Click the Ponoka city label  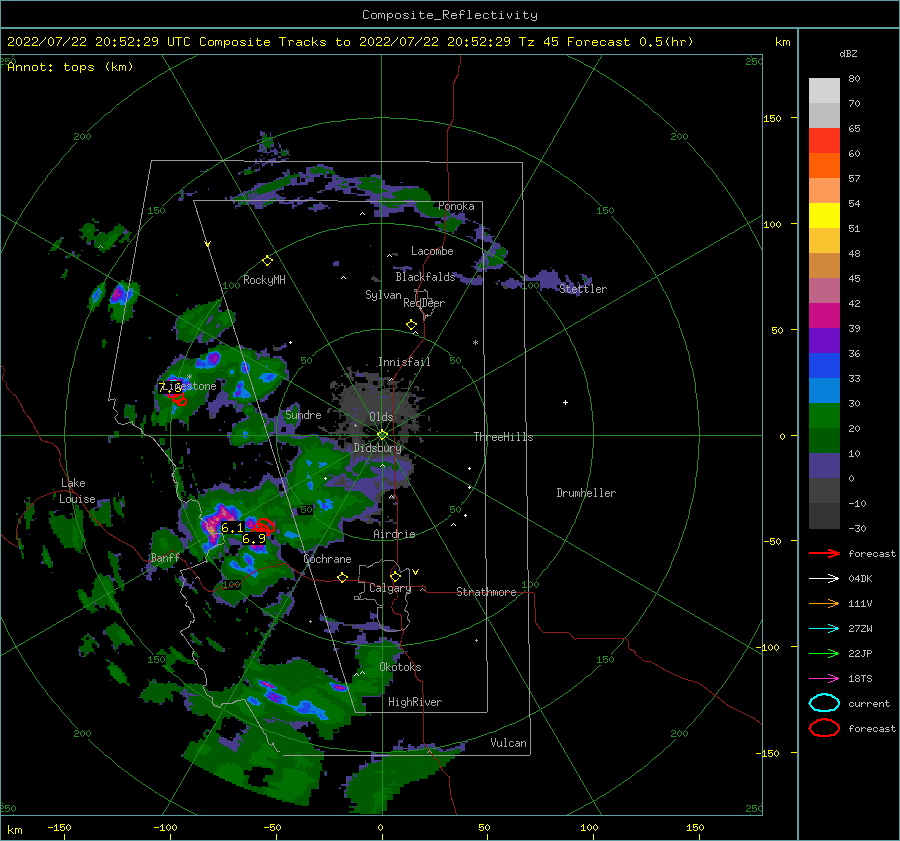[x=456, y=206]
